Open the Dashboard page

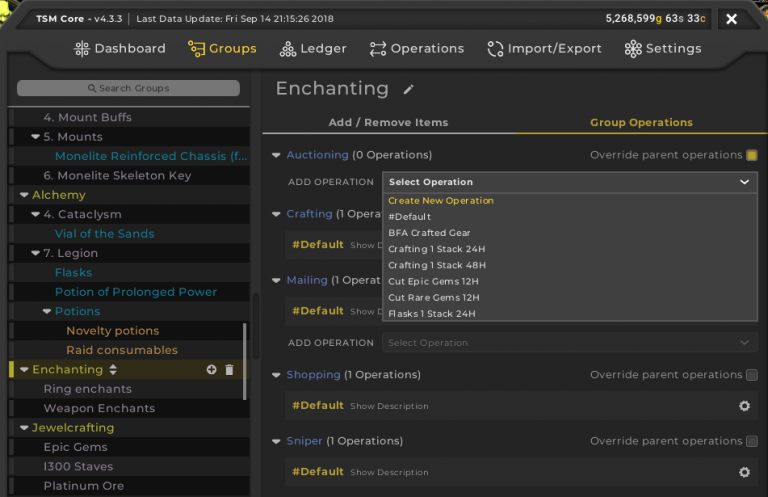point(120,48)
